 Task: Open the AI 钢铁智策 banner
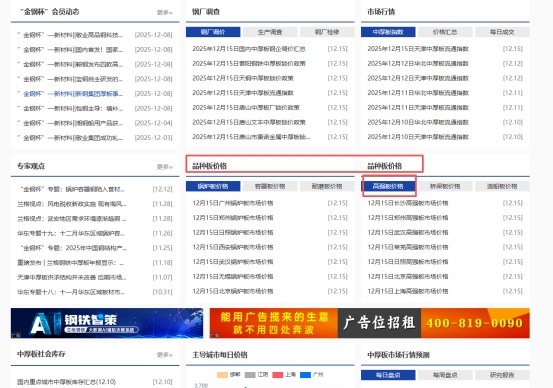[x=107, y=323]
